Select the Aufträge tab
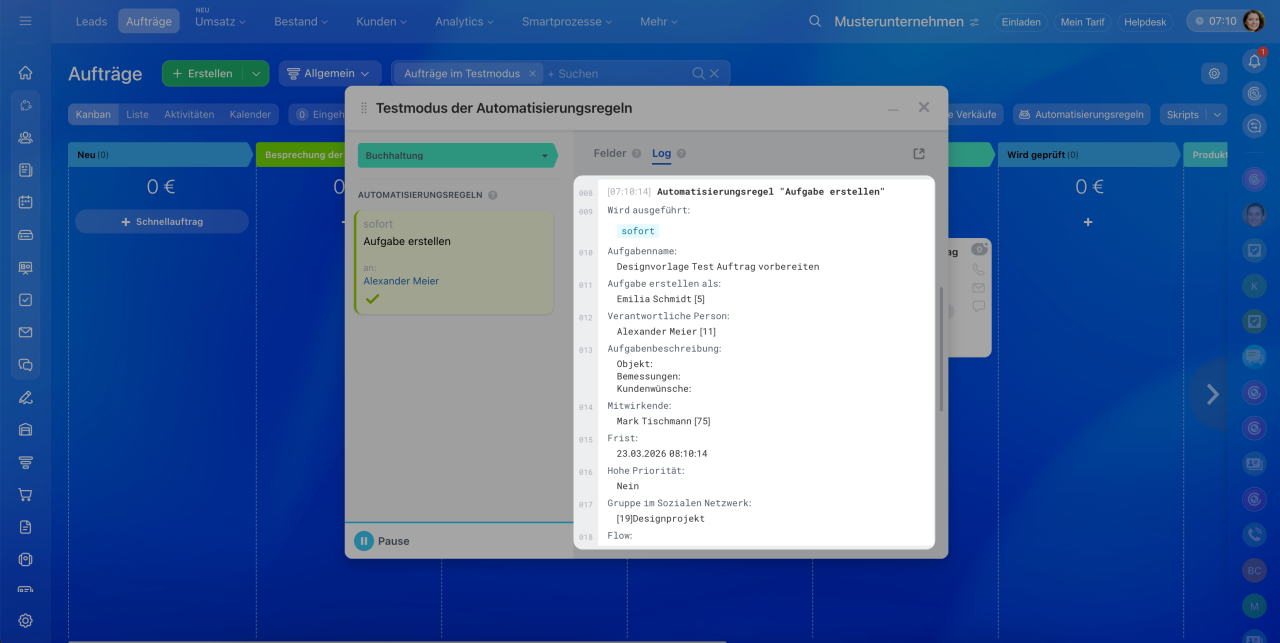Viewport: 1280px width, 643px height. coord(149,21)
